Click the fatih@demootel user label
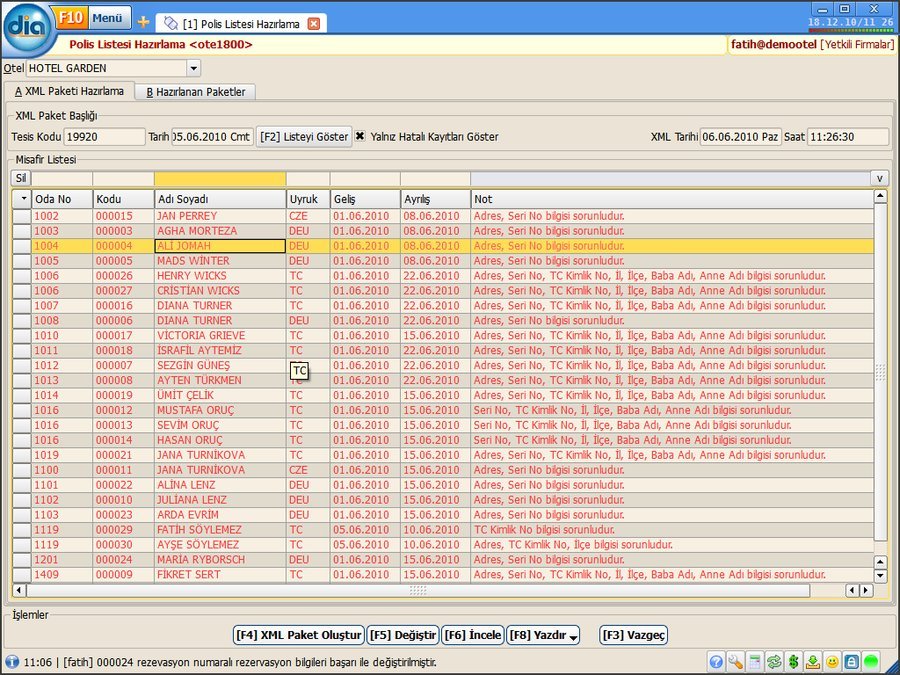Viewport: 900px width, 675px height. point(773,44)
